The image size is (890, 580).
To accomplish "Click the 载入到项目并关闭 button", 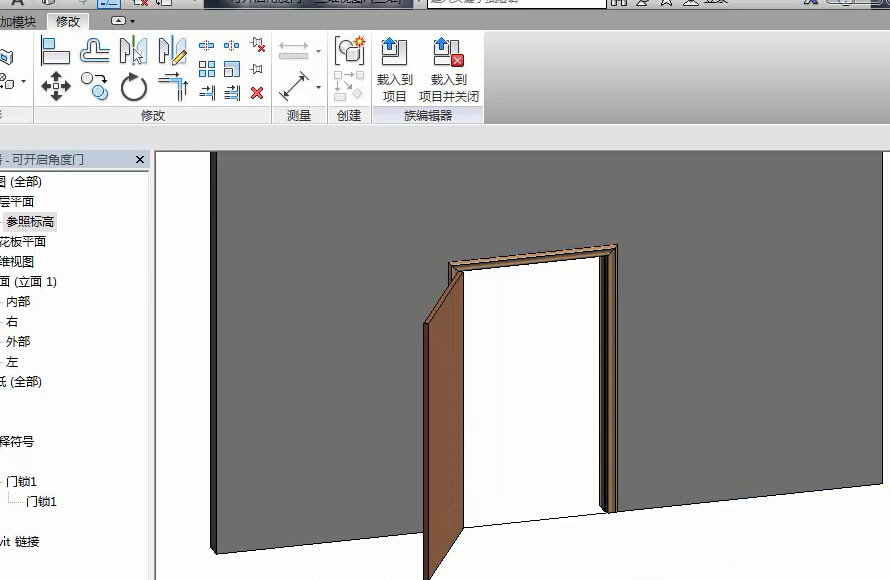I will (448, 70).
